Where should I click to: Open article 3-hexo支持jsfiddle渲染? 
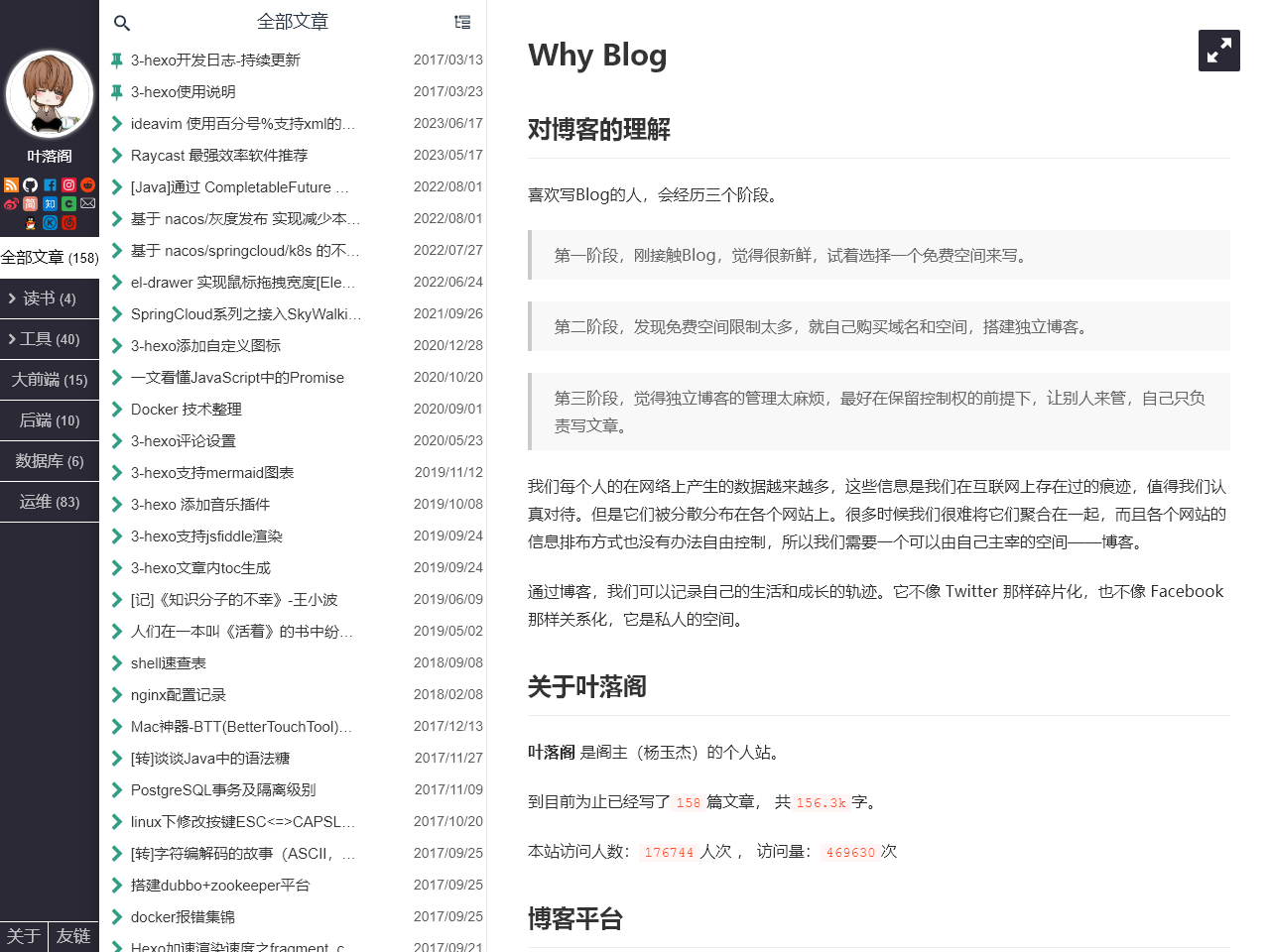[x=206, y=536]
